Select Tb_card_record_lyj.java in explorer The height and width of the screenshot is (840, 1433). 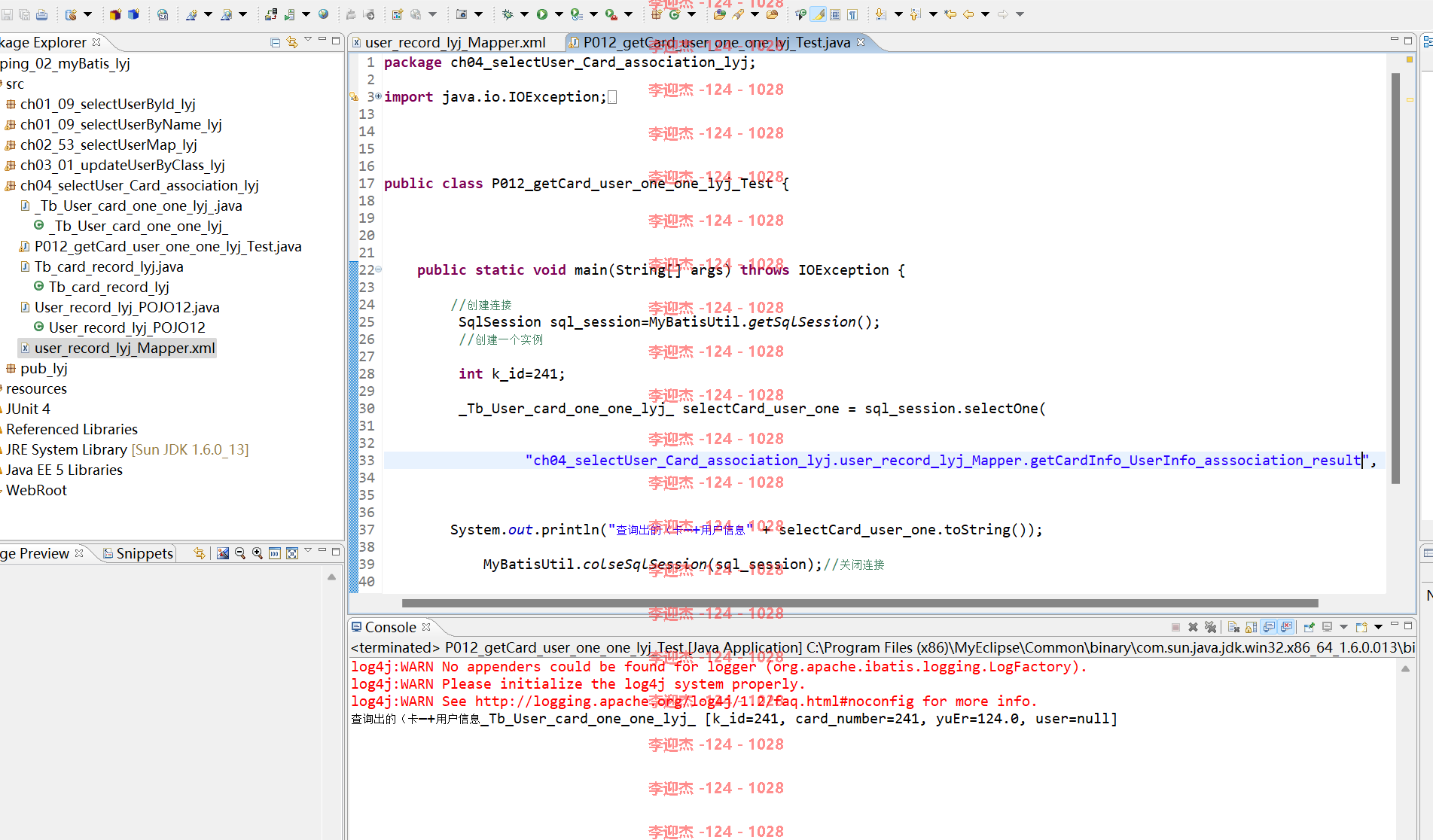pyautogui.click(x=109, y=266)
